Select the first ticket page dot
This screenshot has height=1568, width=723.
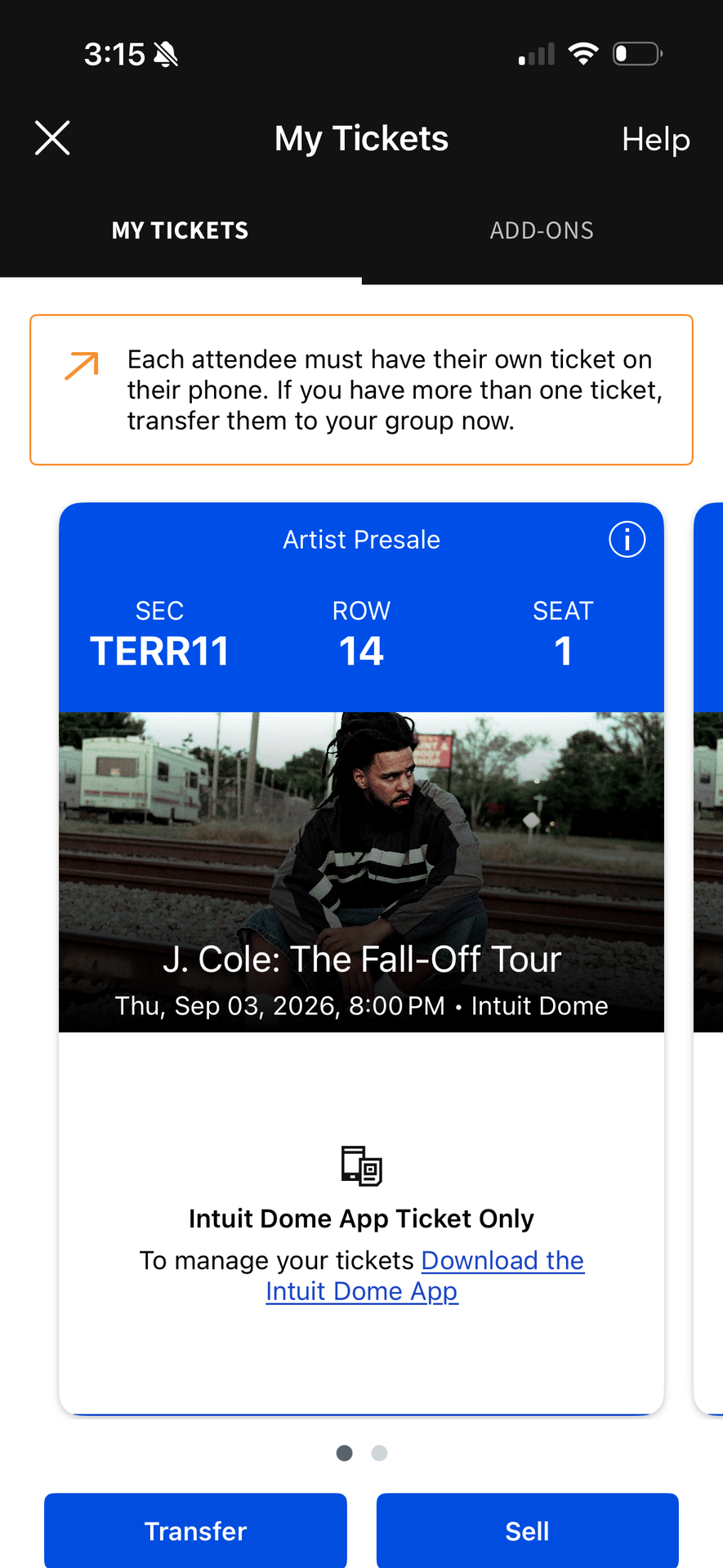tap(345, 1453)
